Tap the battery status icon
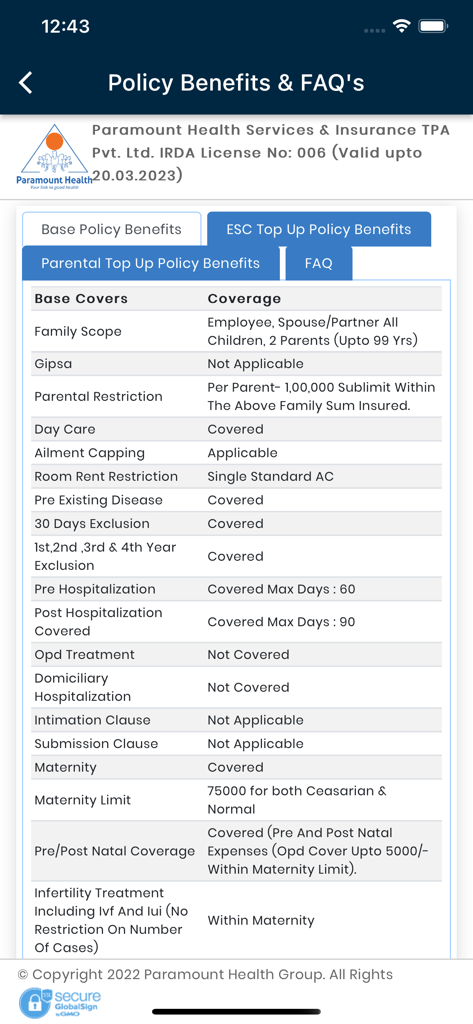 [432, 26]
